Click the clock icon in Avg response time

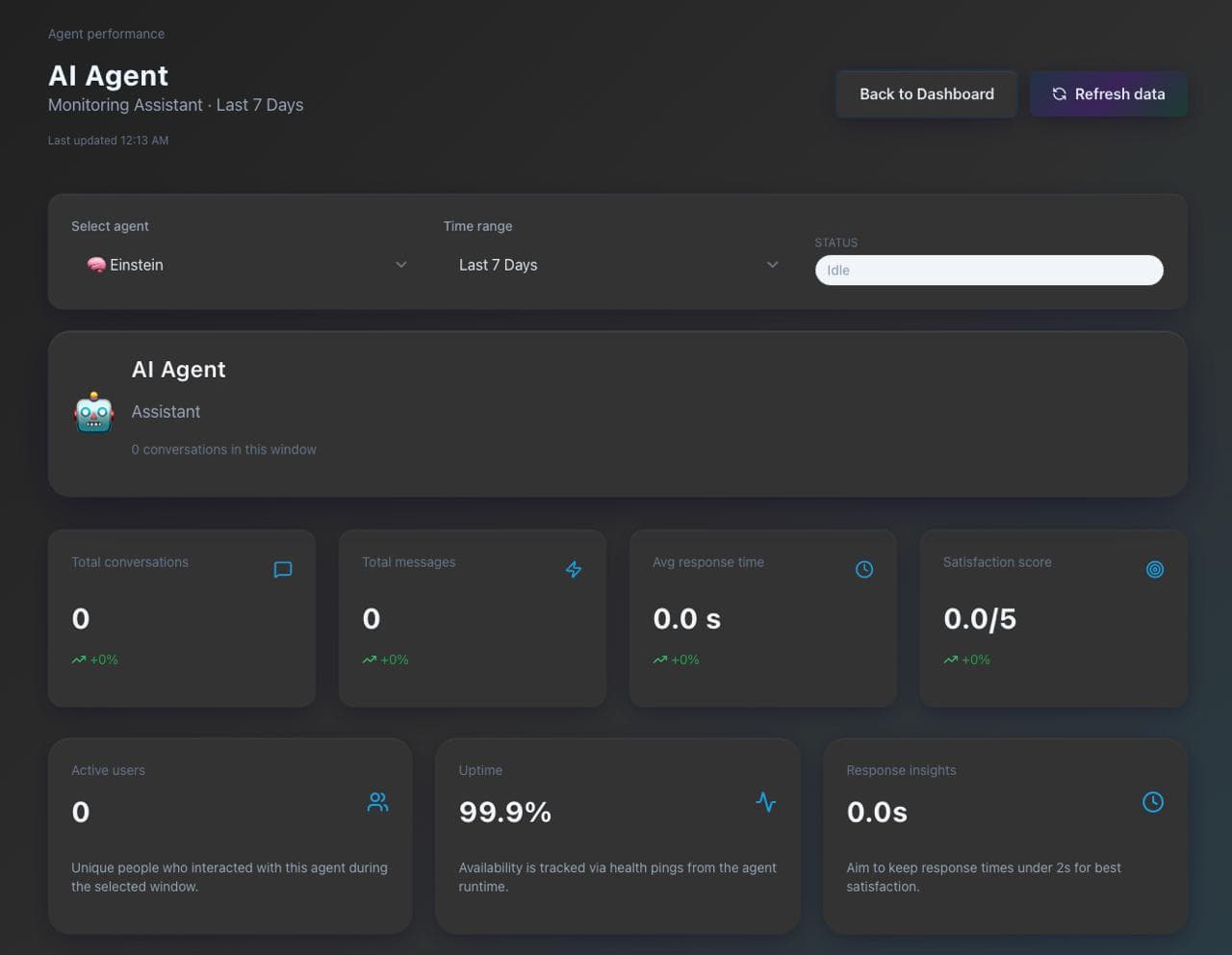(x=864, y=570)
